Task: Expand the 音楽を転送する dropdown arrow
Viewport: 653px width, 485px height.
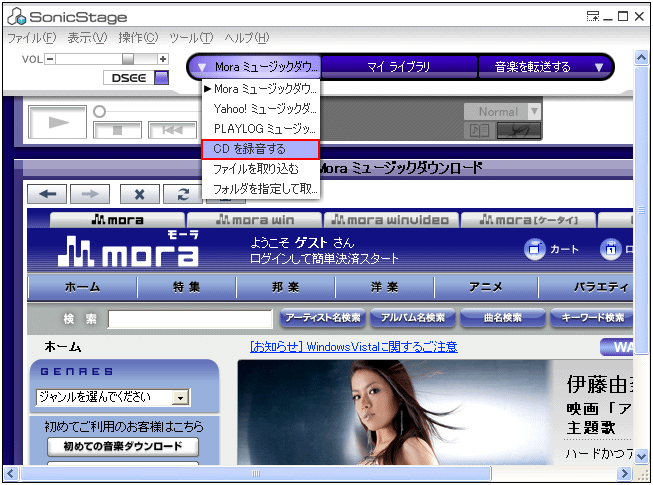Action: click(x=599, y=67)
